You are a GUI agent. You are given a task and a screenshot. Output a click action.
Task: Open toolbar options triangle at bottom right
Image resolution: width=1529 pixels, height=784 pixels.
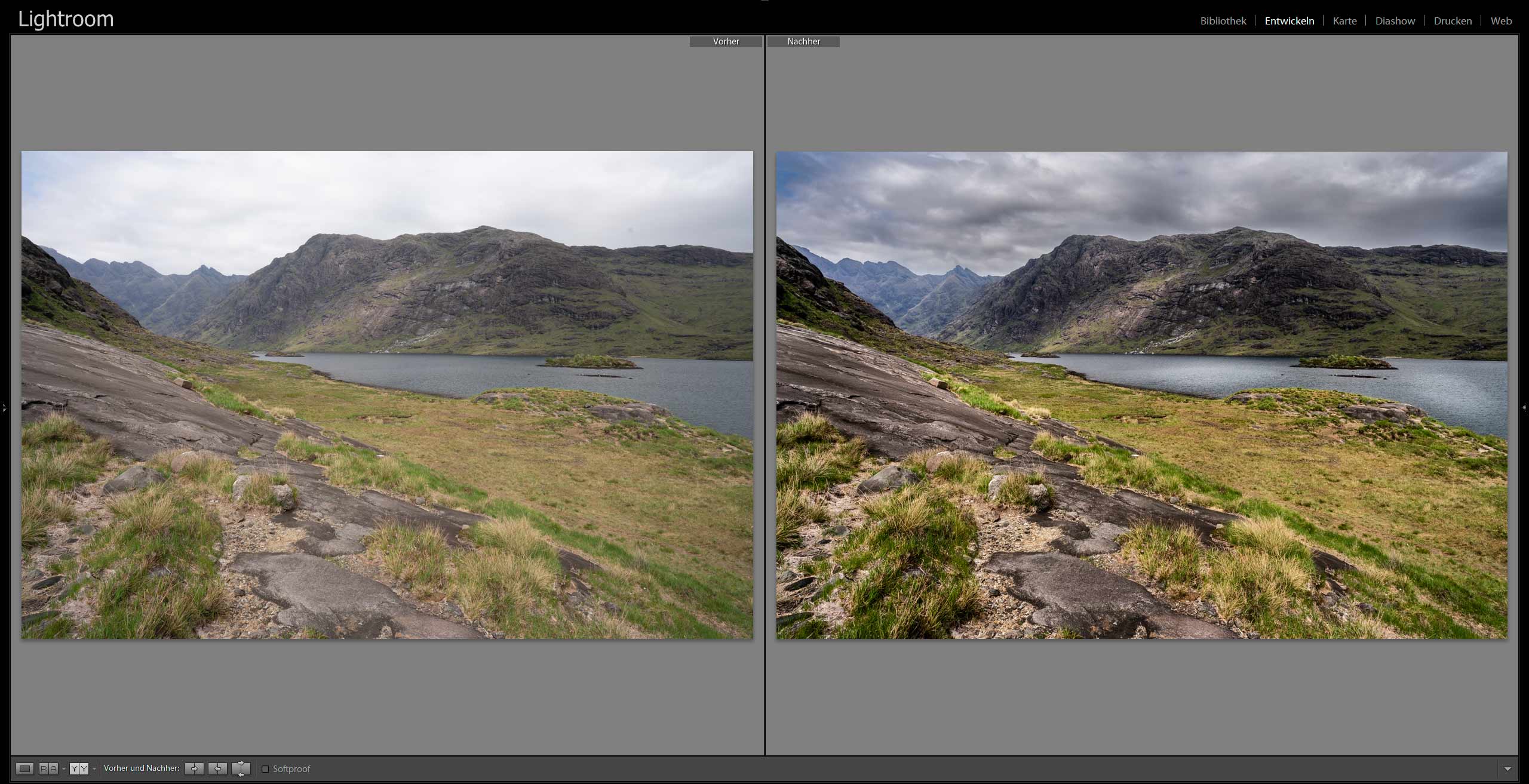pyautogui.click(x=1507, y=769)
